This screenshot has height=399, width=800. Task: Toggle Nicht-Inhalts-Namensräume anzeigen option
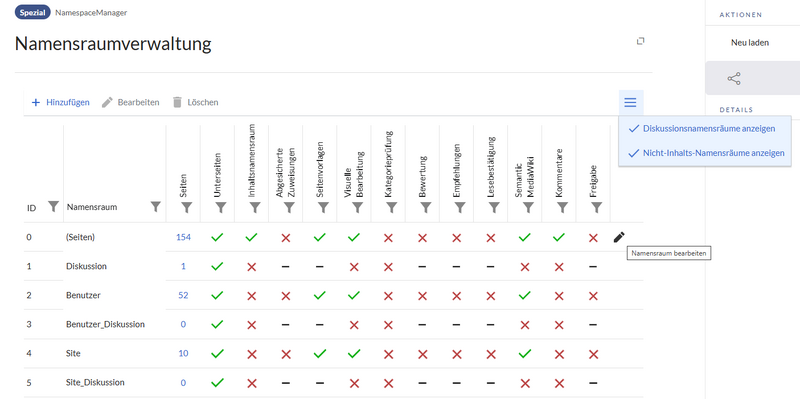coord(705,153)
